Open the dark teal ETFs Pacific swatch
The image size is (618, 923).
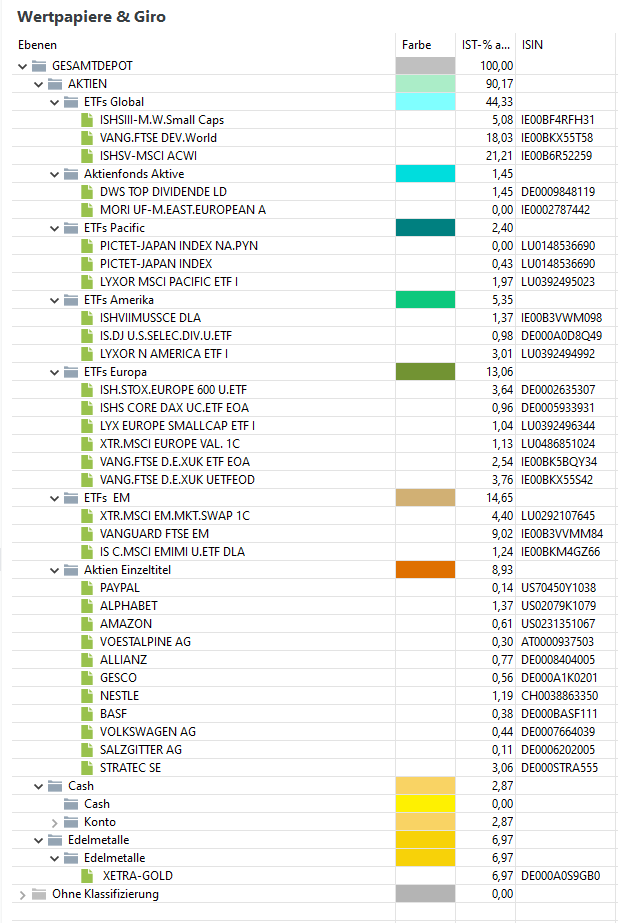[x=425, y=228]
